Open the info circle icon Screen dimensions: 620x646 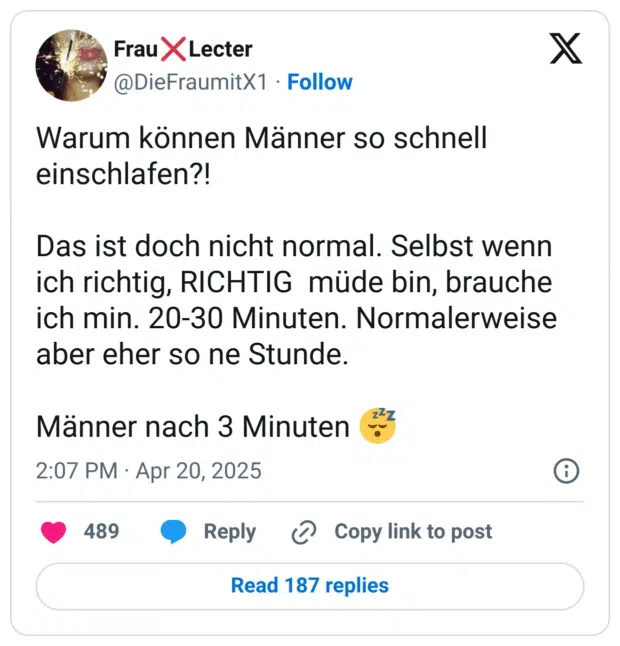point(566,471)
